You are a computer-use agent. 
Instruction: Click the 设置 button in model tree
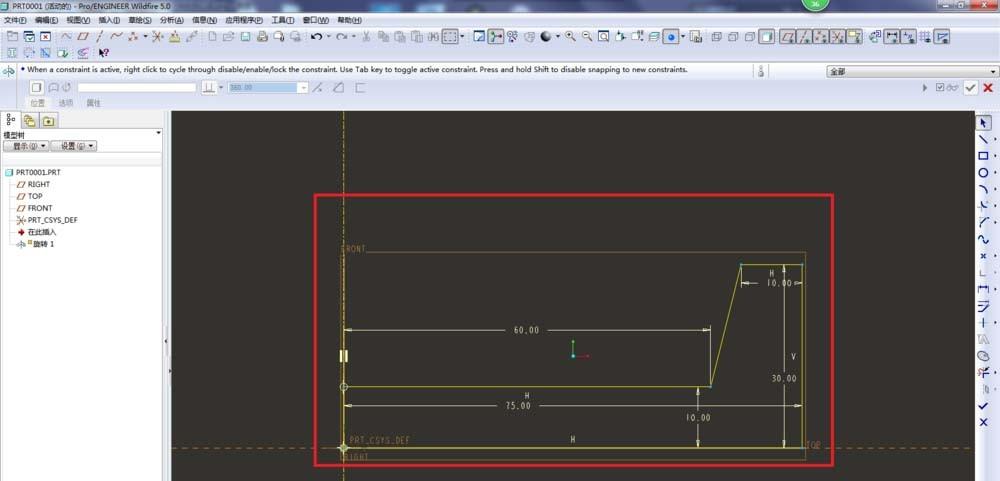pos(73,146)
